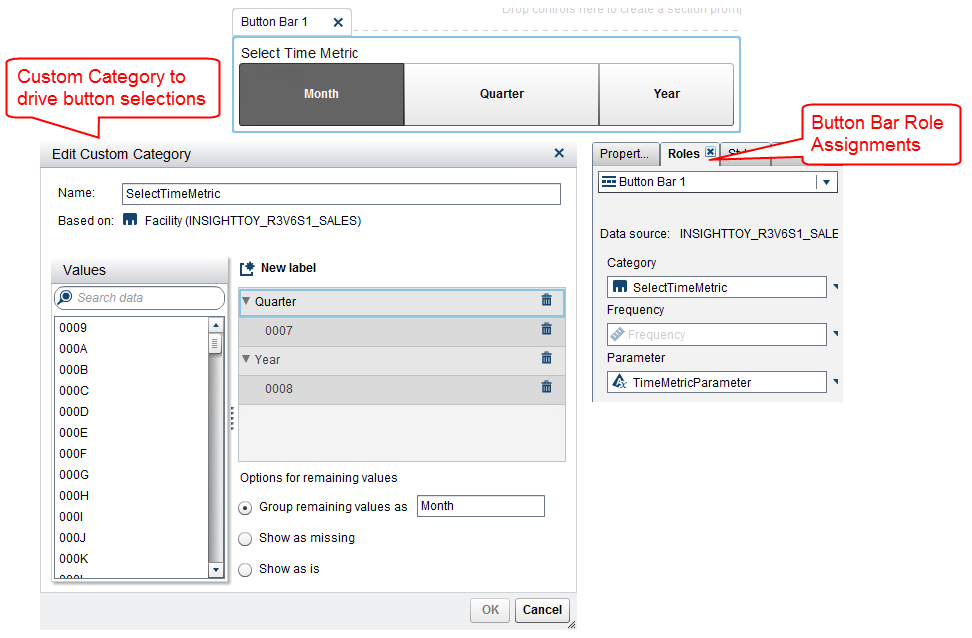Click the Frequency measure icon
972x638 pixels.
pyautogui.click(x=617, y=334)
